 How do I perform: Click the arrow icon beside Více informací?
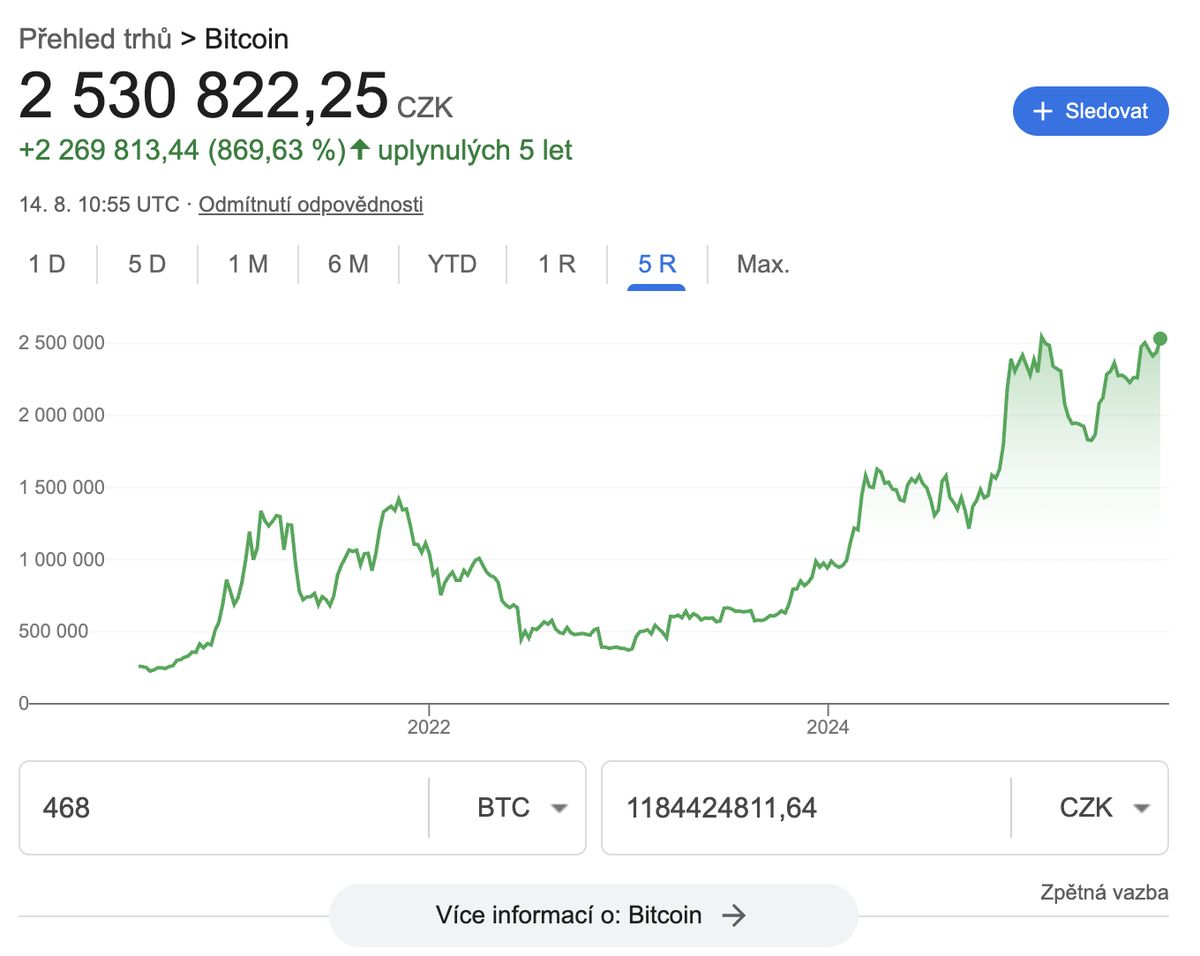734,915
